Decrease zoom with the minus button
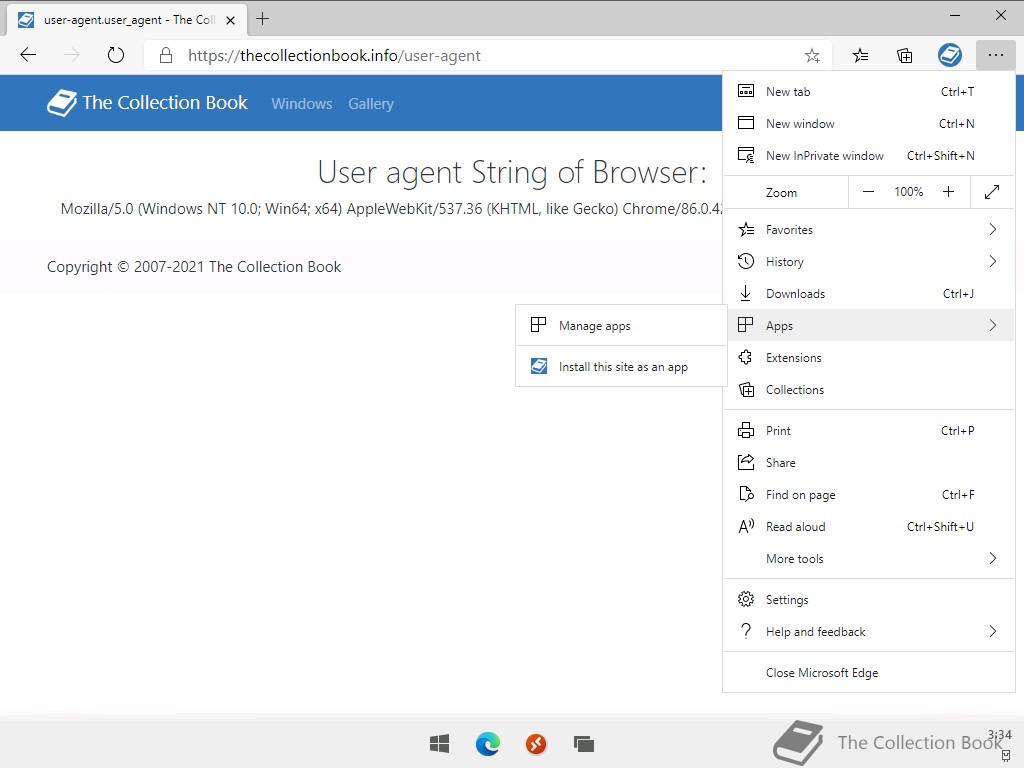The width and height of the screenshot is (1024, 768). 868,192
